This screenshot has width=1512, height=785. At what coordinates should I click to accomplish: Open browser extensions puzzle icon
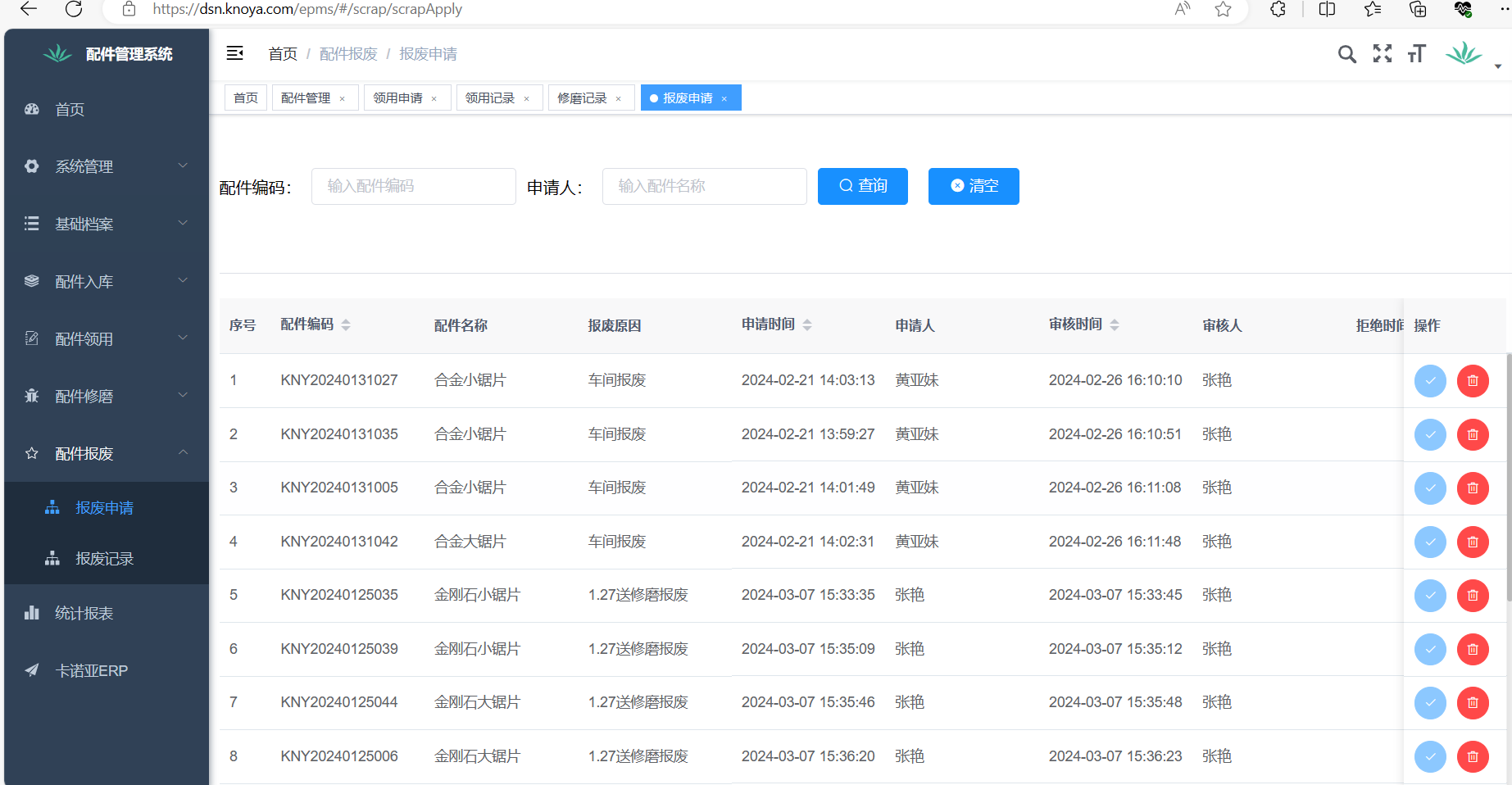click(x=1278, y=9)
